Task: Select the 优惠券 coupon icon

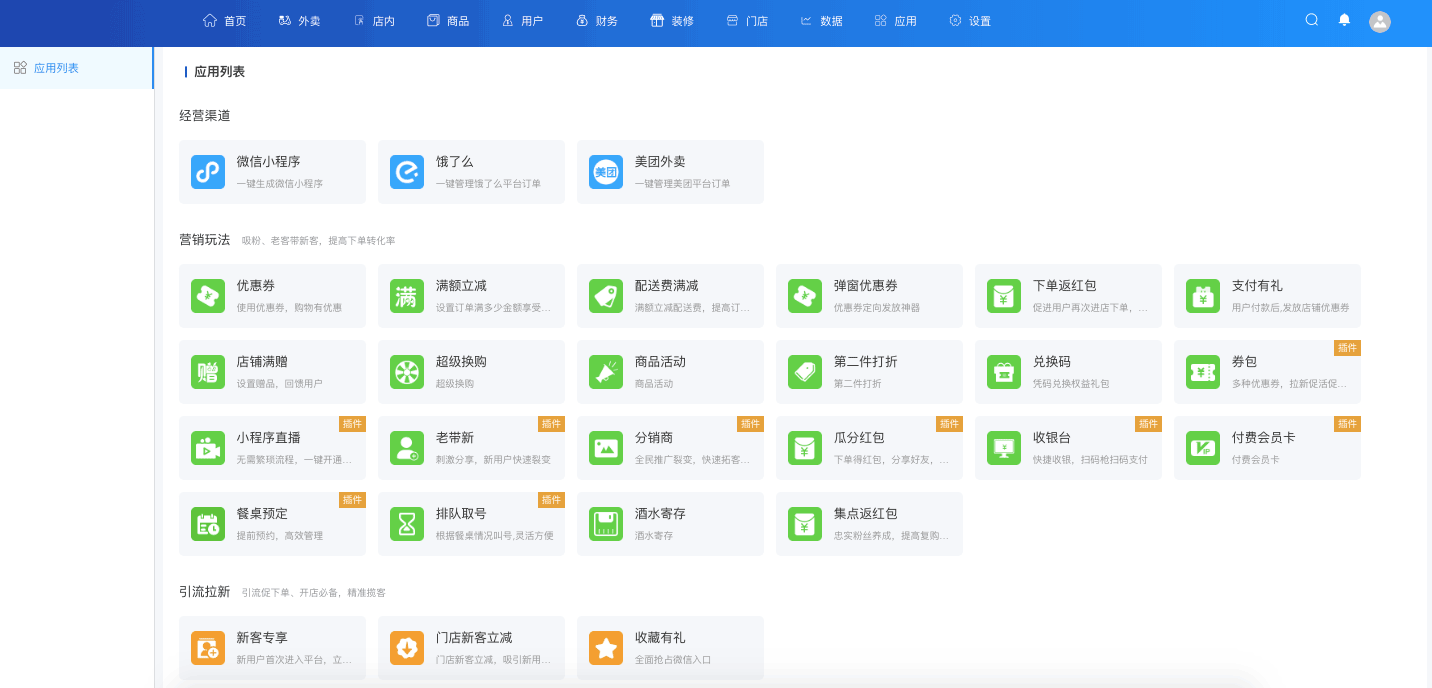Action: [207, 296]
